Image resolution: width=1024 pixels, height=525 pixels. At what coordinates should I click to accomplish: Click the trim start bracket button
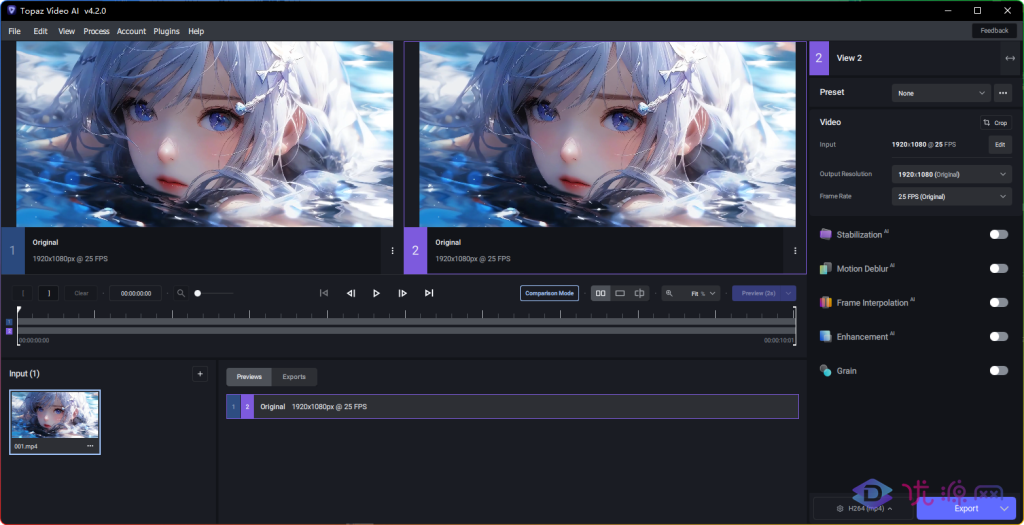[x=23, y=293]
